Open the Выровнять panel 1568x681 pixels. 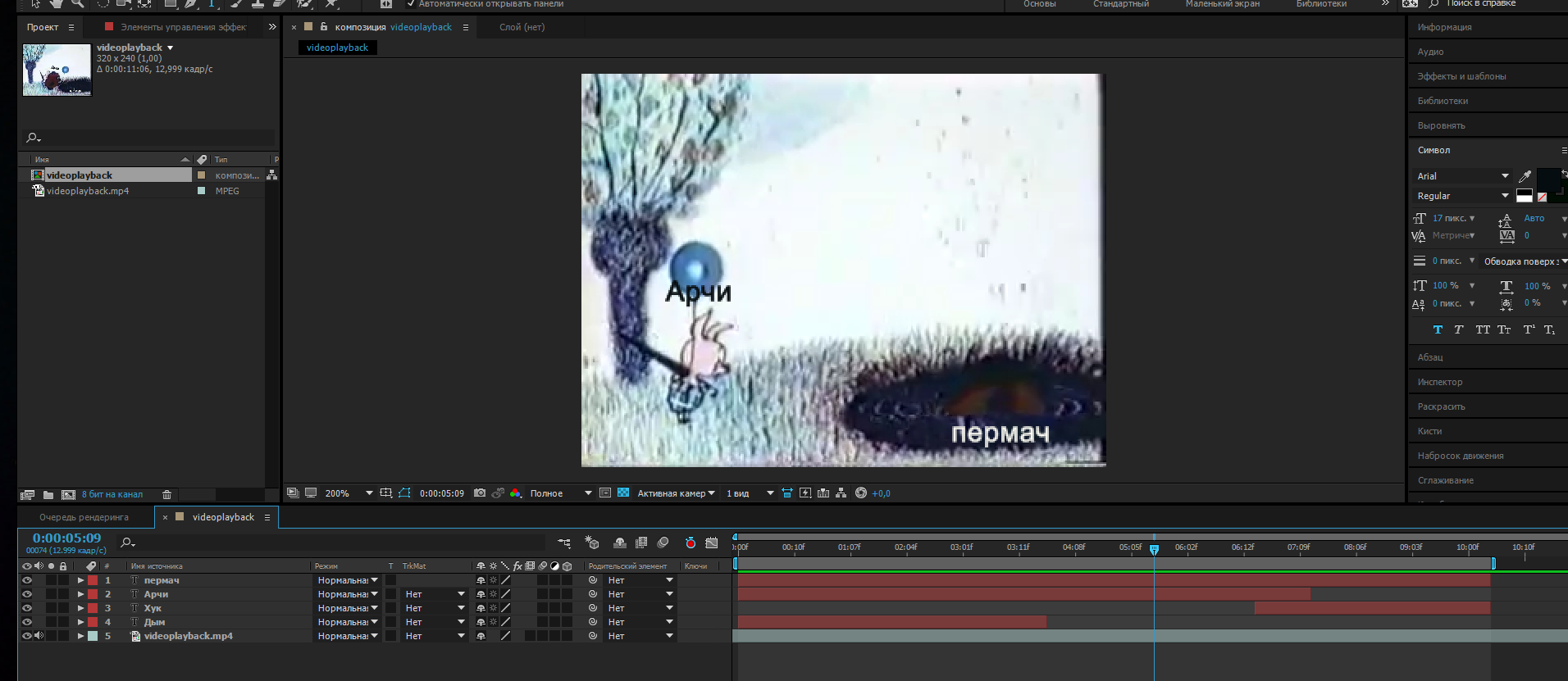1441,125
